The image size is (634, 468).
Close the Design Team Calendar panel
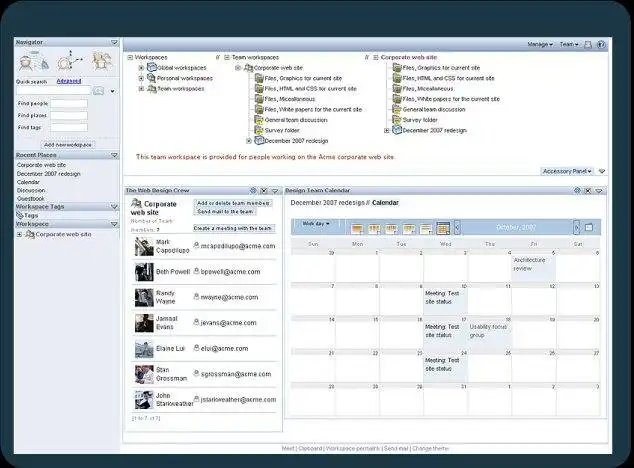(x=588, y=191)
